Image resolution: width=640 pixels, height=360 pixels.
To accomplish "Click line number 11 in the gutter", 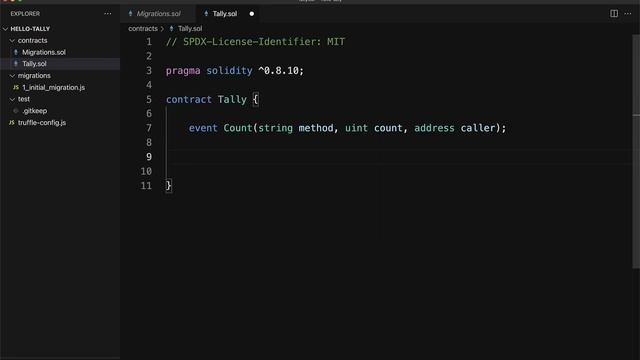I will point(146,186).
